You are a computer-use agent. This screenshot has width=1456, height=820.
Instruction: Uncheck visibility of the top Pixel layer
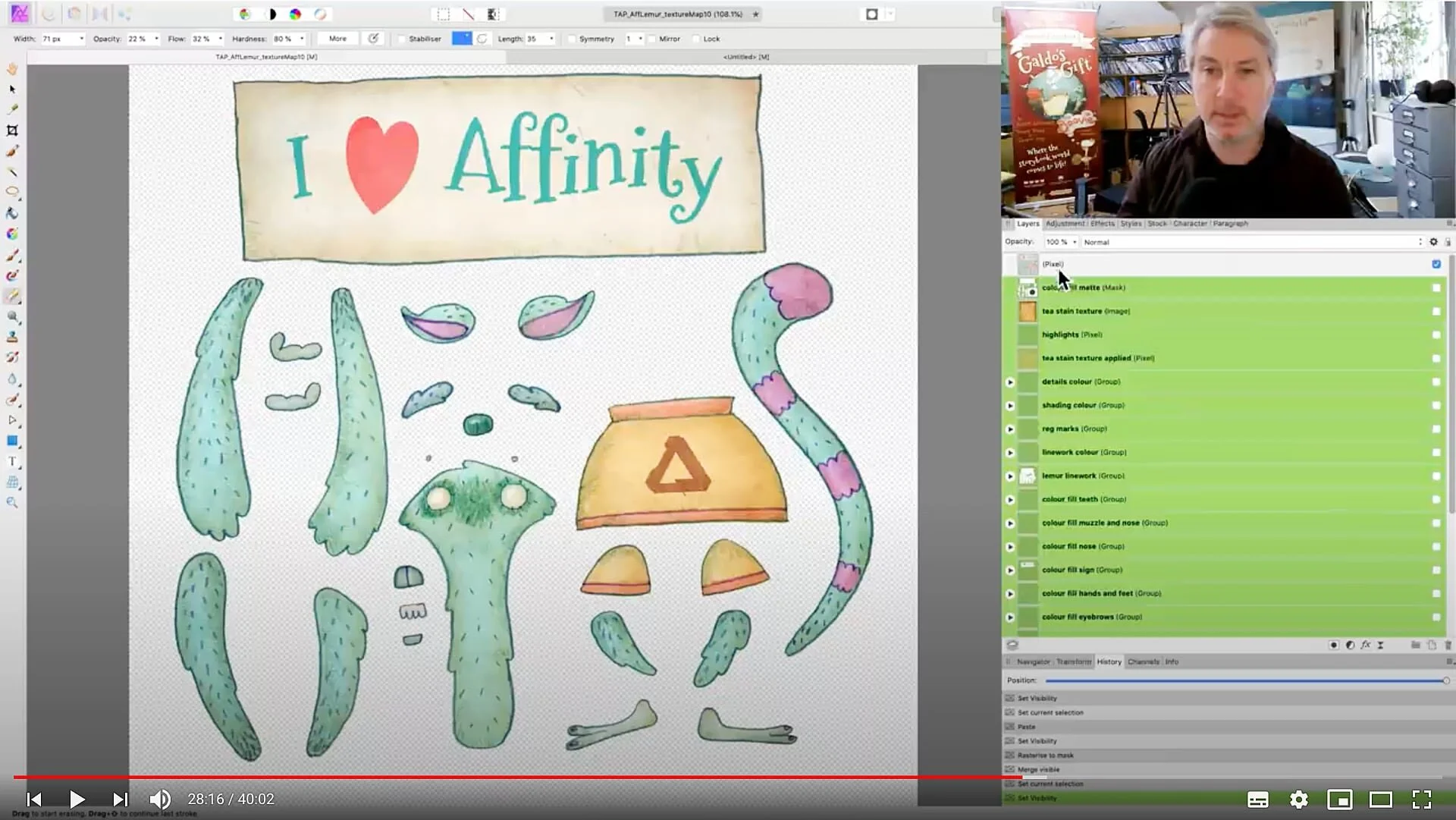(1436, 264)
